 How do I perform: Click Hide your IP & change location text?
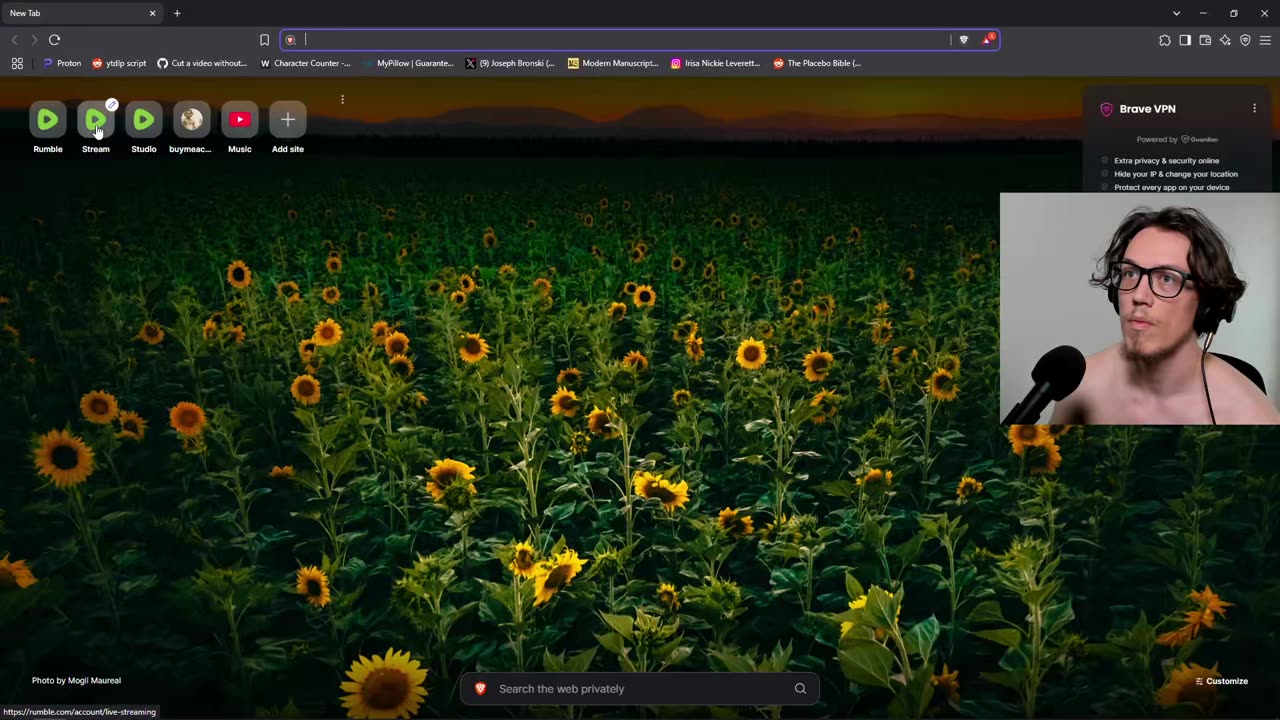tap(1176, 174)
